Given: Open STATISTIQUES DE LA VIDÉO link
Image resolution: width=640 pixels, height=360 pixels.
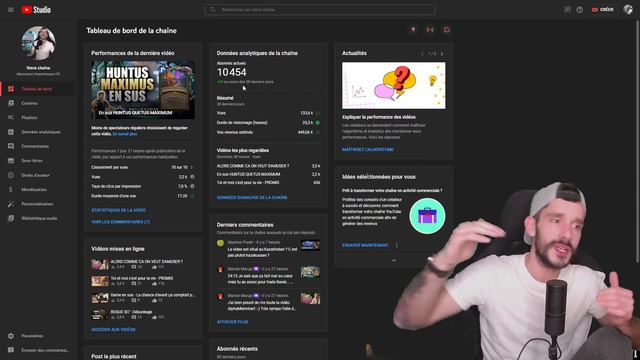Looking at the screenshot, I should [118, 210].
